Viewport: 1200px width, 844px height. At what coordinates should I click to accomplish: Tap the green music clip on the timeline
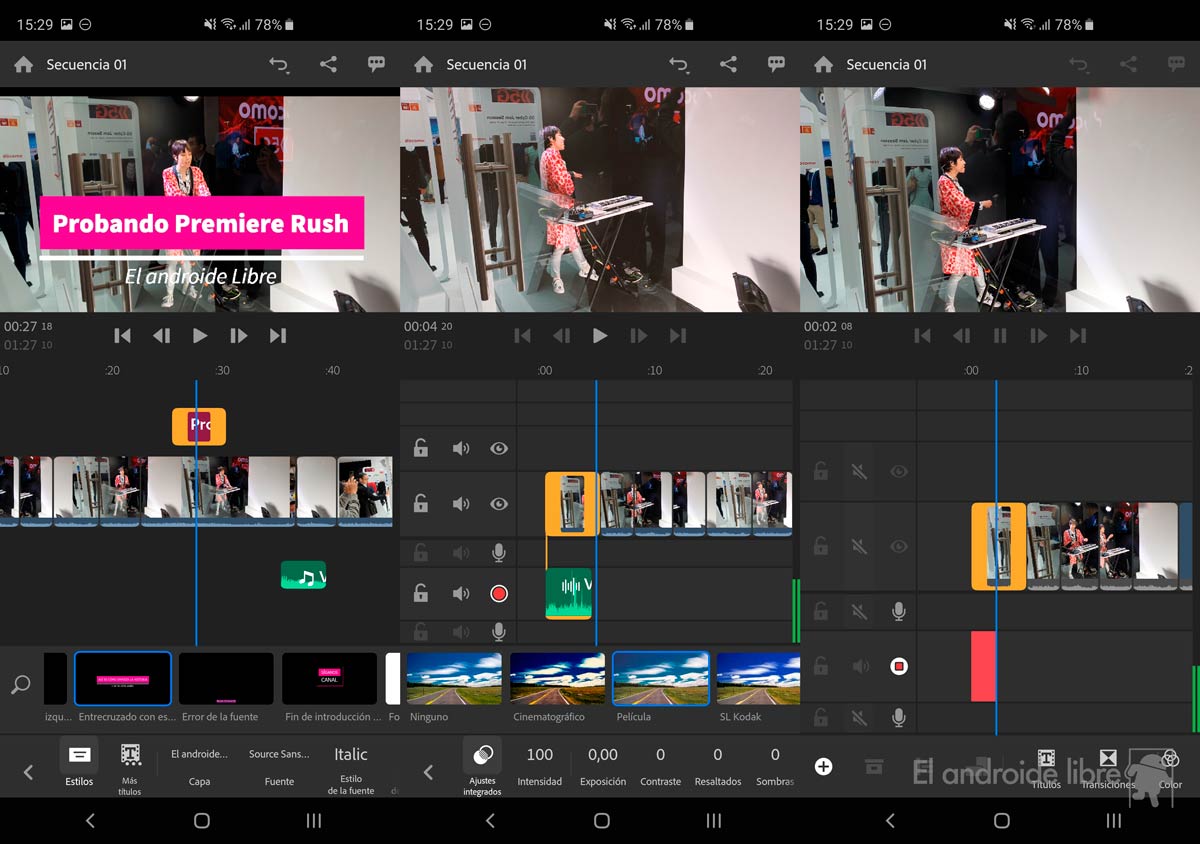303,575
